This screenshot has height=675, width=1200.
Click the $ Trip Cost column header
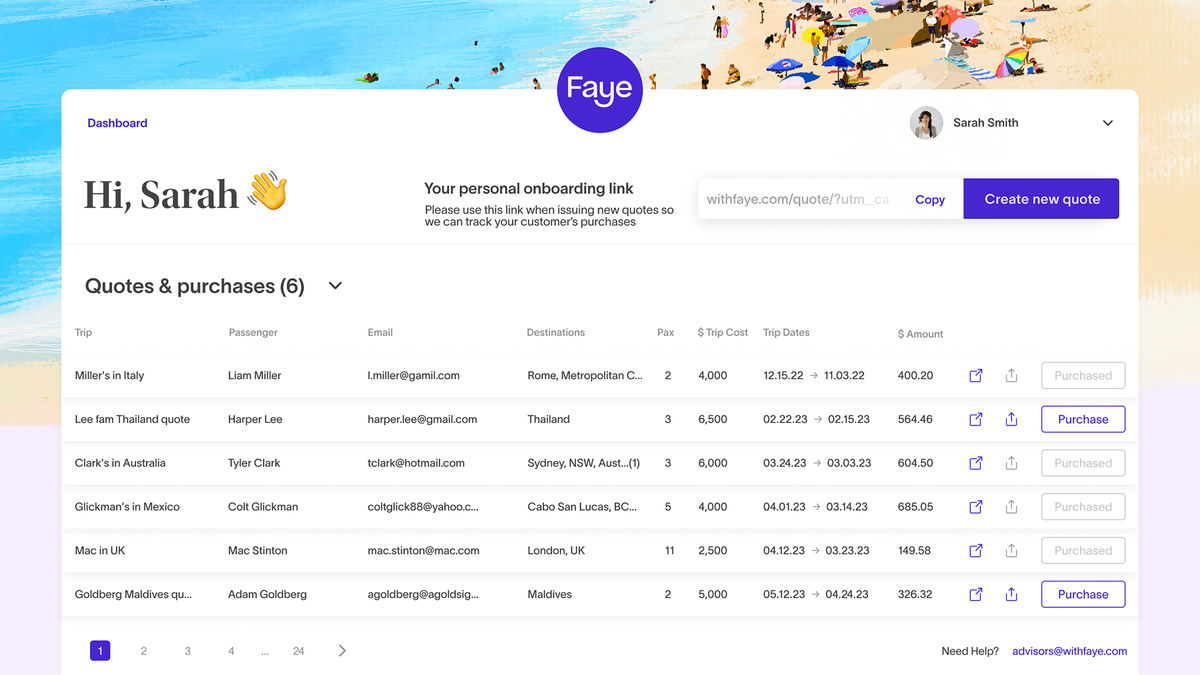[x=723, y=332]
